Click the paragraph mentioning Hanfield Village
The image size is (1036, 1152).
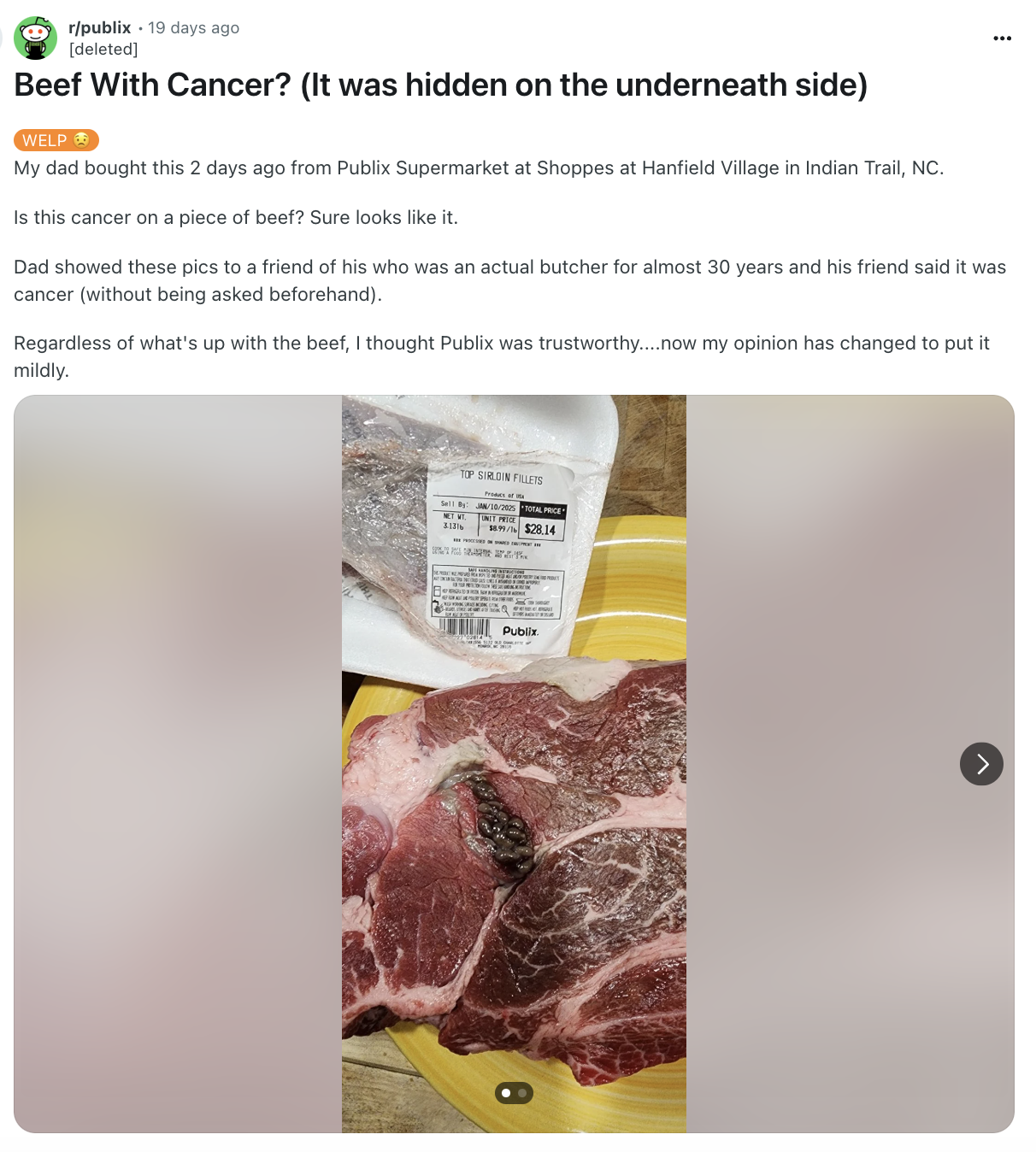click(x=479, y=168)
